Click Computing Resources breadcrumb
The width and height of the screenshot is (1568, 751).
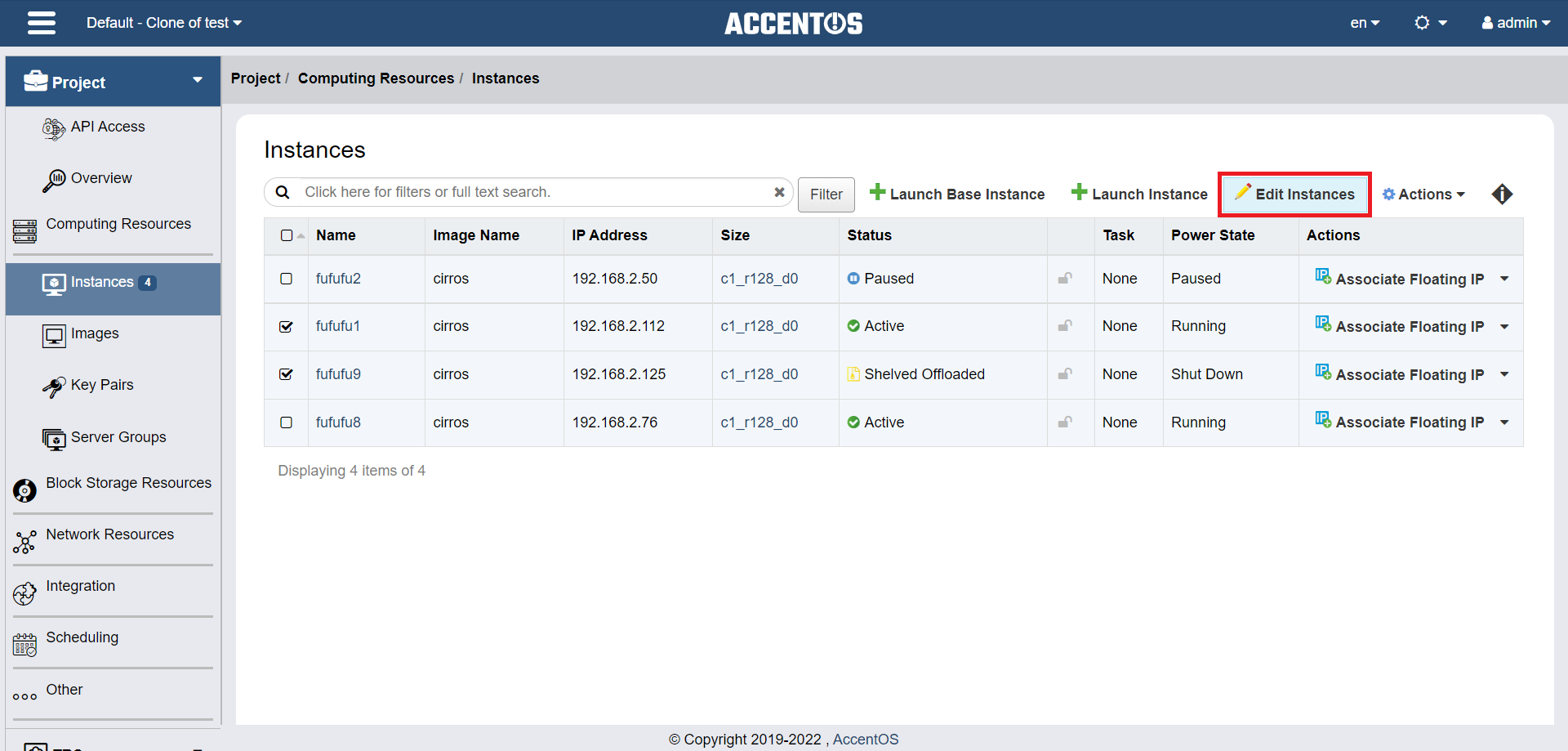[x=376, y=78]
